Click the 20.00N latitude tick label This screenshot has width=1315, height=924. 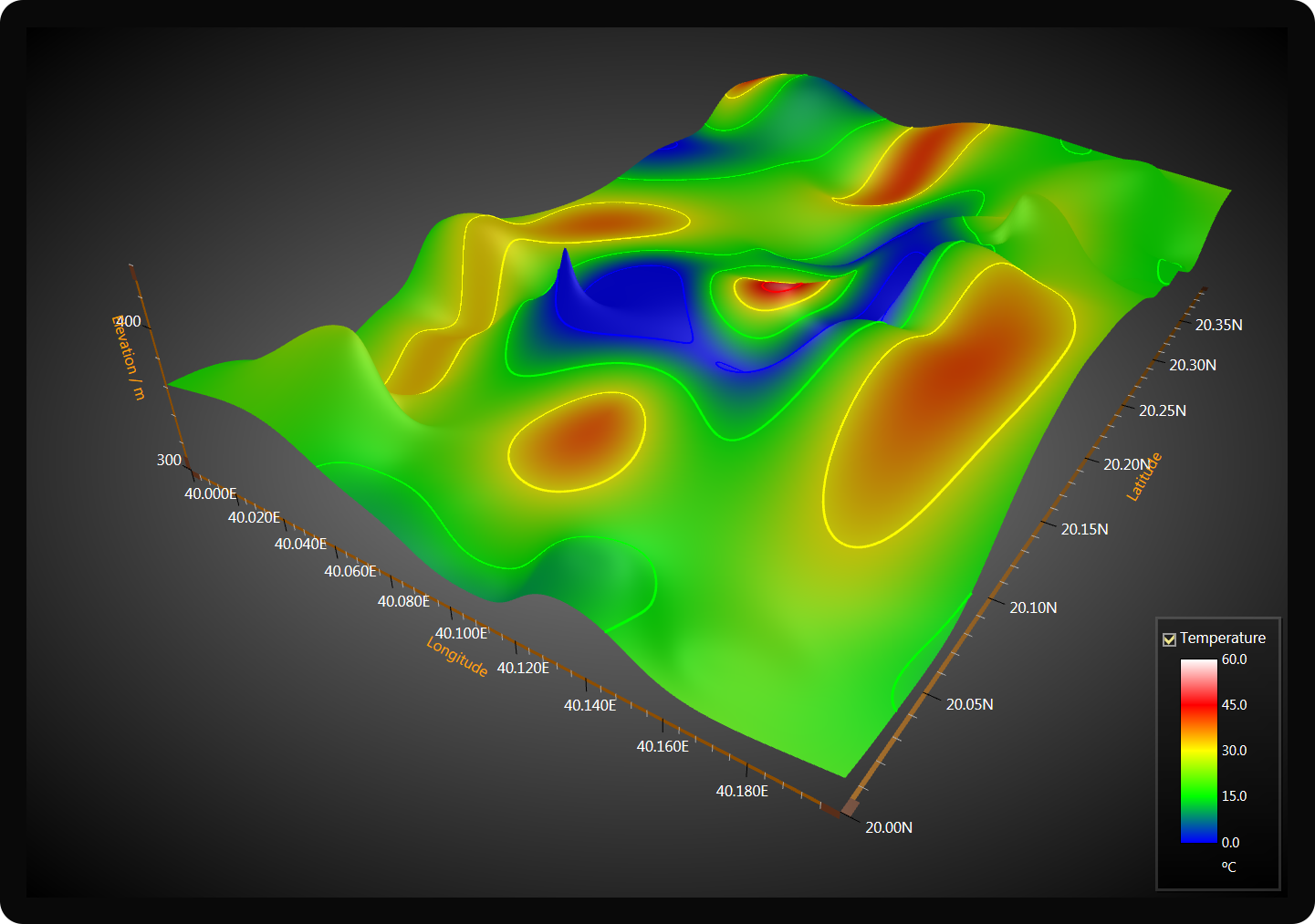tap(888, 827)
